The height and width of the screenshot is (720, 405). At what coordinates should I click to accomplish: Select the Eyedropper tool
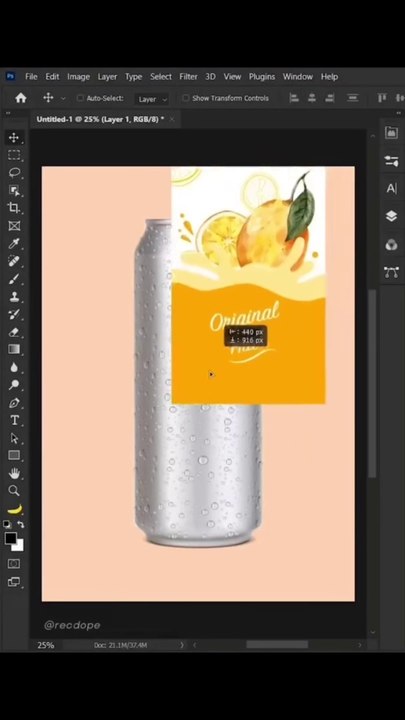coord(14,243)
